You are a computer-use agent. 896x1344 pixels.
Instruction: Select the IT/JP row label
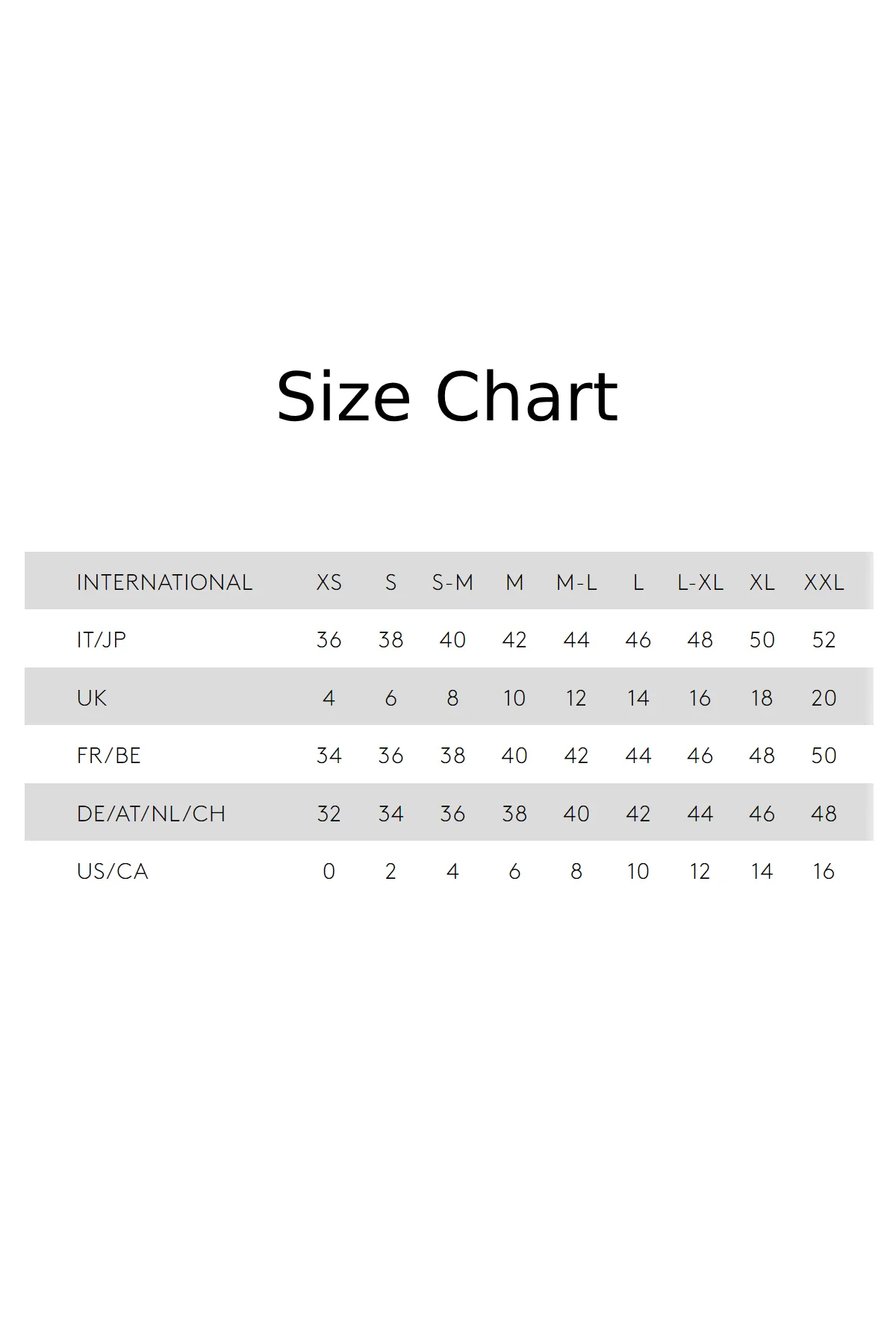[102, 640]
